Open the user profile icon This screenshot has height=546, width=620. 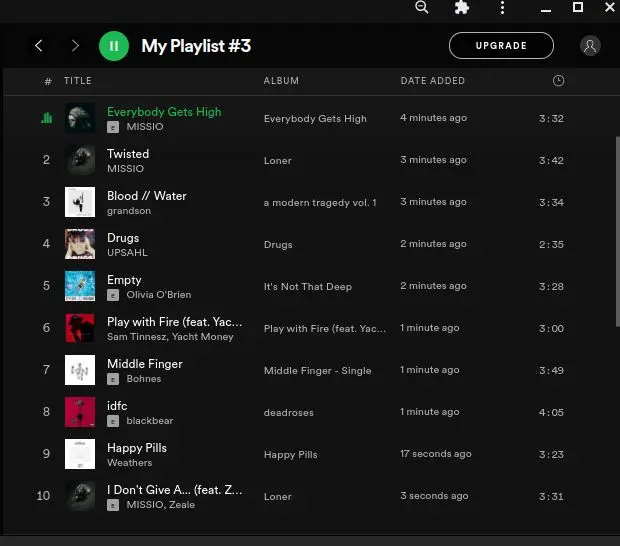coord(590,45)
